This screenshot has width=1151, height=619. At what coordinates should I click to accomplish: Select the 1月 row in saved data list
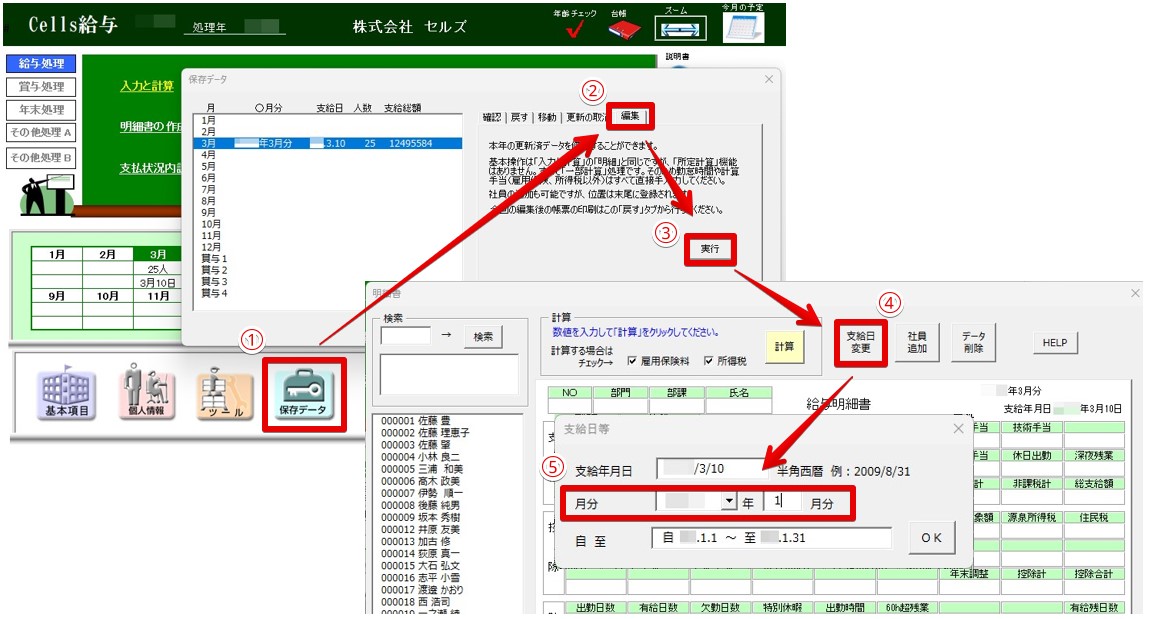click(328, 120)
